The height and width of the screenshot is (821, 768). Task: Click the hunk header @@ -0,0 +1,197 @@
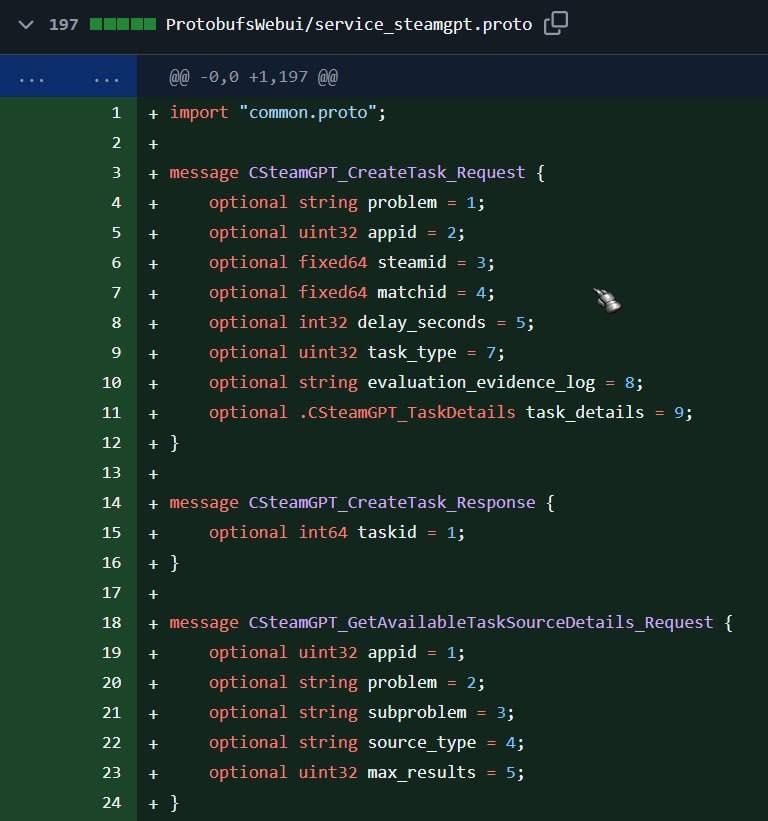coord(253,77)
